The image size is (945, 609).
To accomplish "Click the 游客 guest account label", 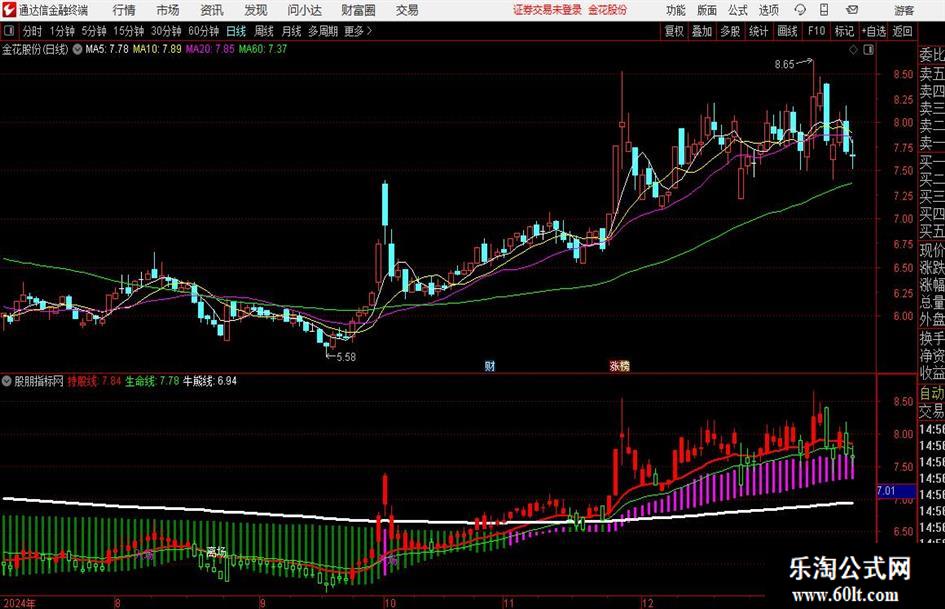I will pos(903,10).
